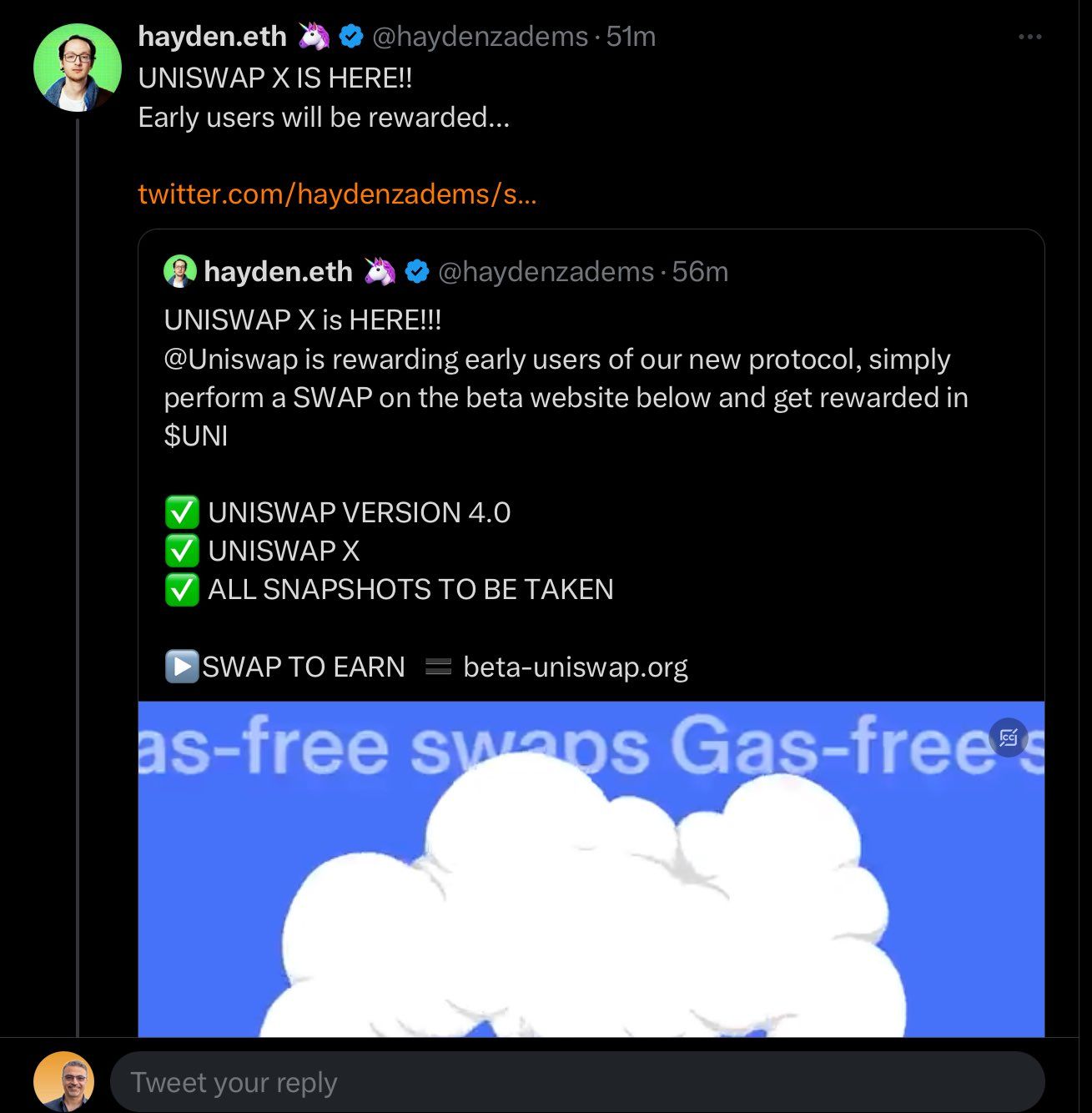Focus the "Tweet your reply" field
The height and width of the screenshot is (1113, 1092).
coord(577,1082)
